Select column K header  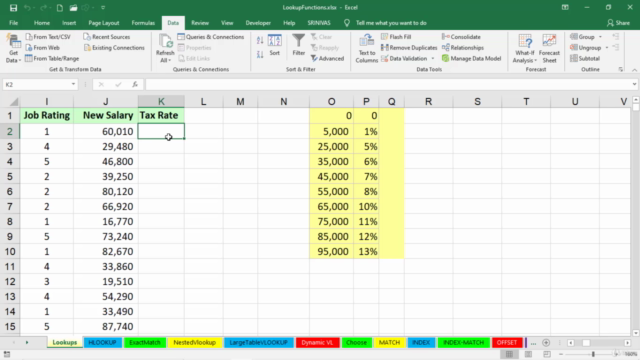click(x=161, y=102)
